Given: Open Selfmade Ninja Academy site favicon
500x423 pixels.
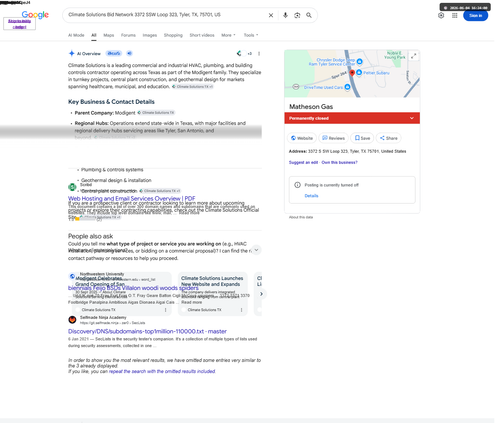Looking at the screenshot, I should point(72,320).
